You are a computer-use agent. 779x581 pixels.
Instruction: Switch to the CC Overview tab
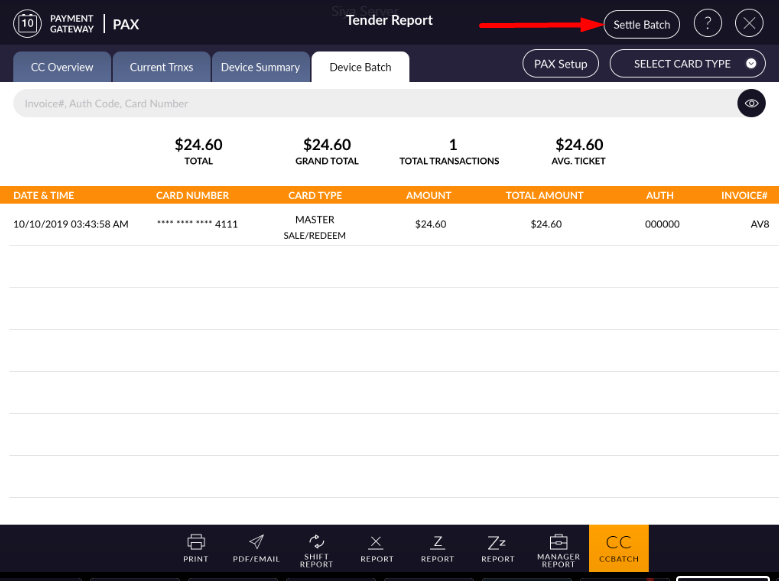coord(62,67)
